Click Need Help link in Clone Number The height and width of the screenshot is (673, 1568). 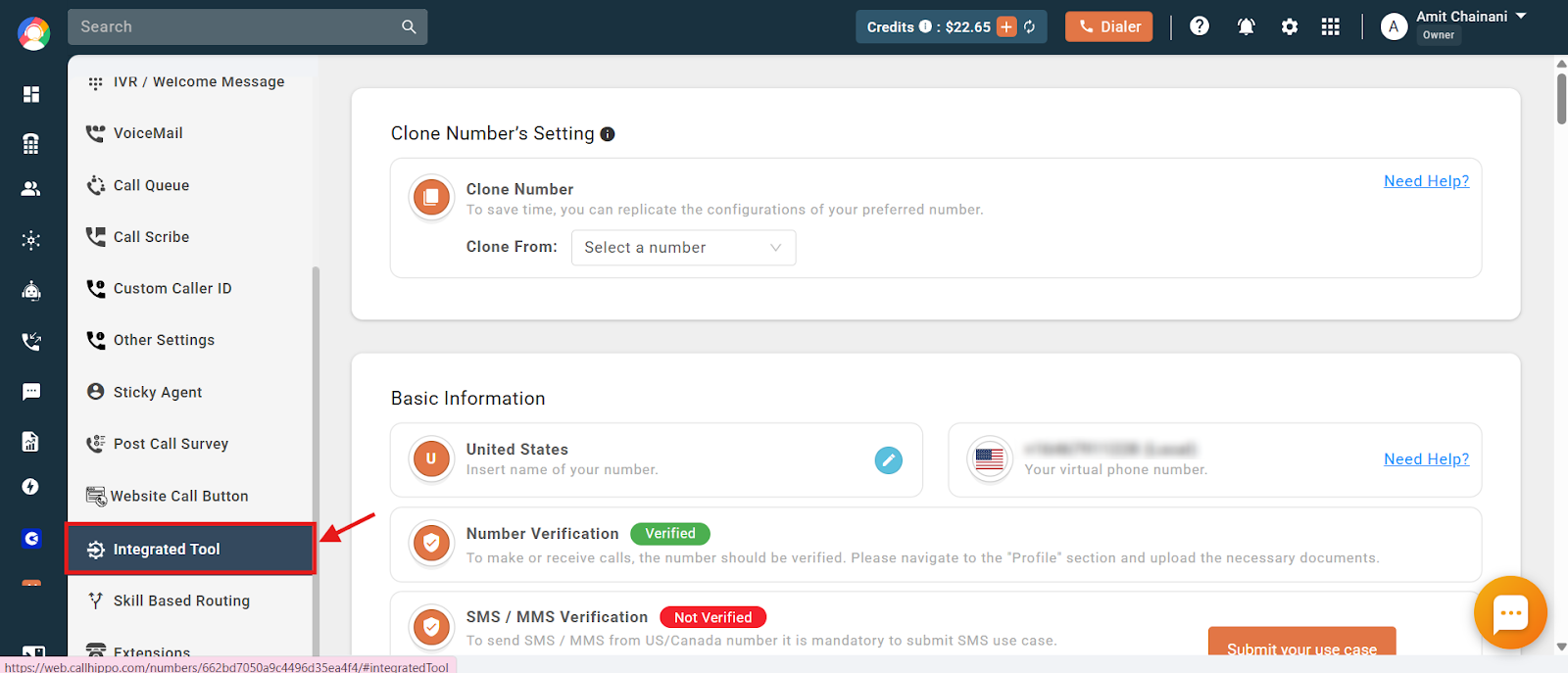click(1426, 181)
